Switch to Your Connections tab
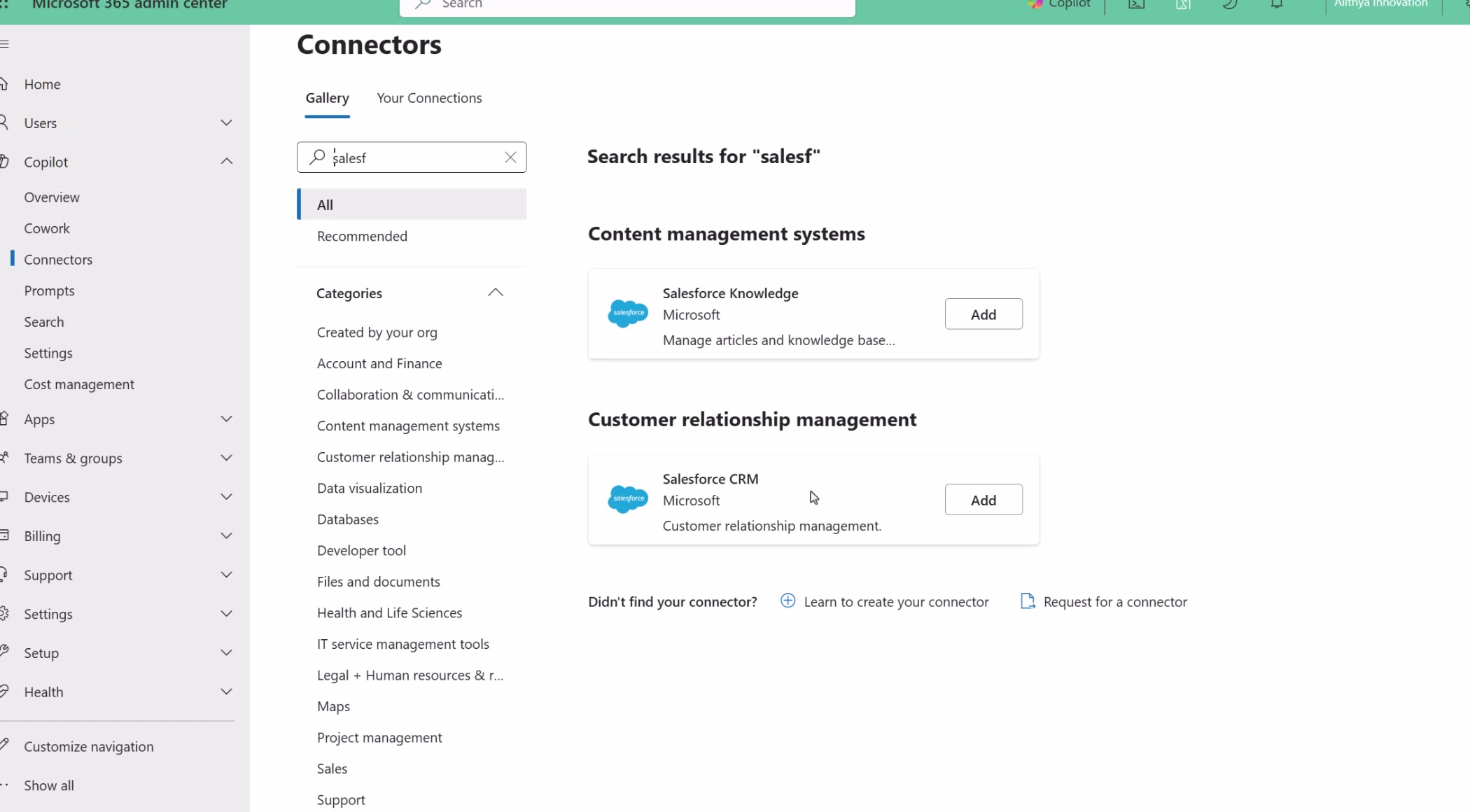Viewport: 1470px width, 812px height. [x=429, y=98]
